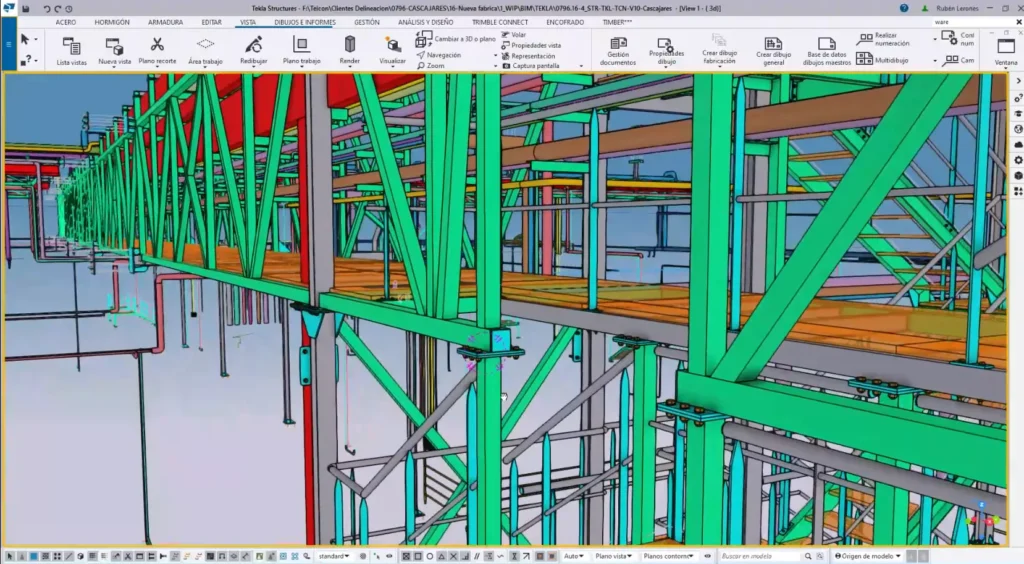Open the HORMIGÓN ribbon tab
Screen dimensions: 1024x564
click(x=112, y=22)
